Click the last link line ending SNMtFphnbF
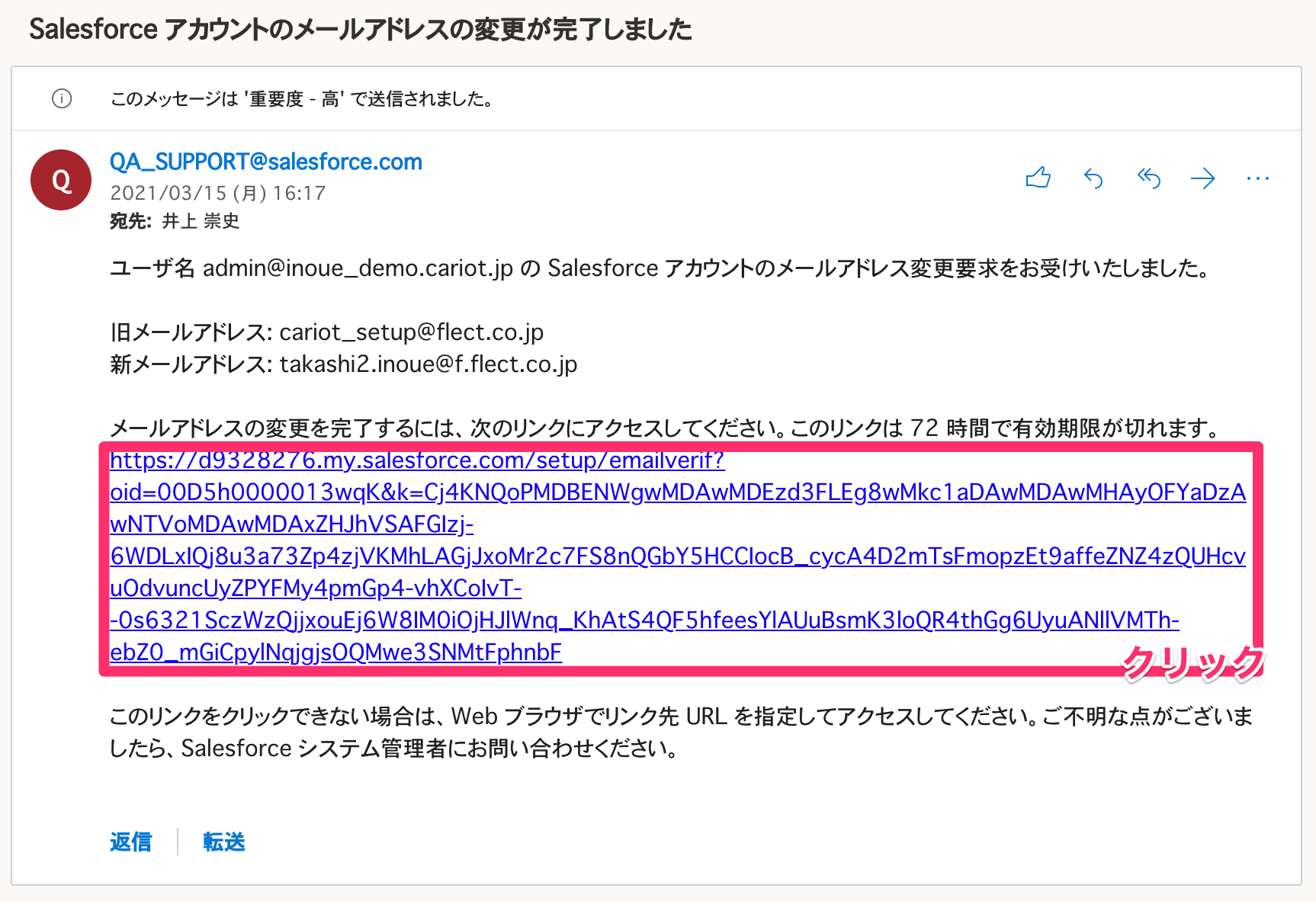 pos(336,653)
